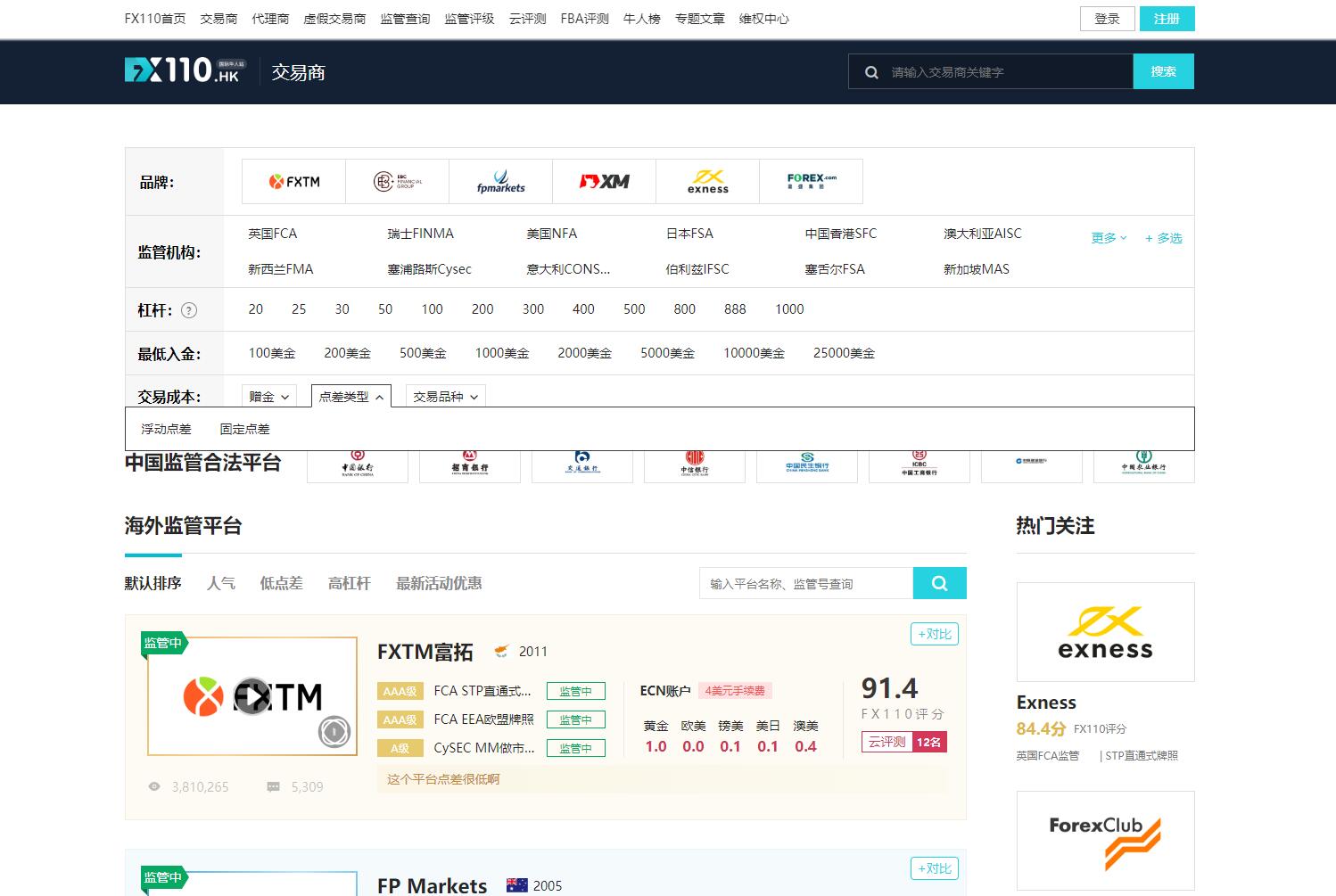Choose the fpmarkets brand logo

pos(501,182)
